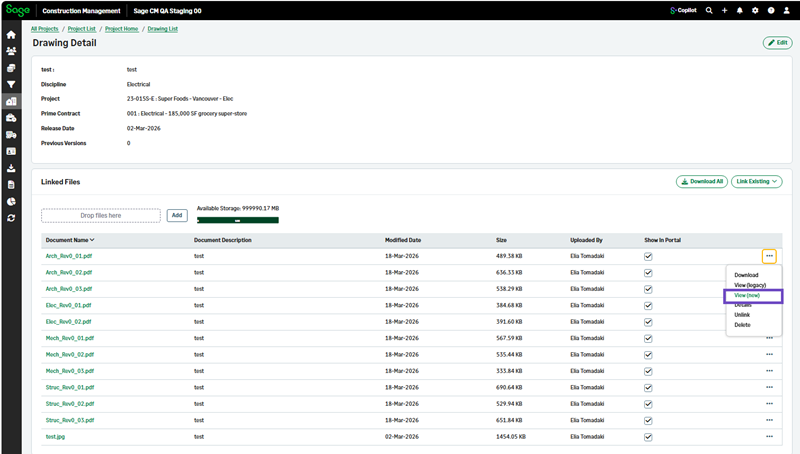Click the Drop files here upload area
The image size is (800, 454).
click(x=101, y=215)
